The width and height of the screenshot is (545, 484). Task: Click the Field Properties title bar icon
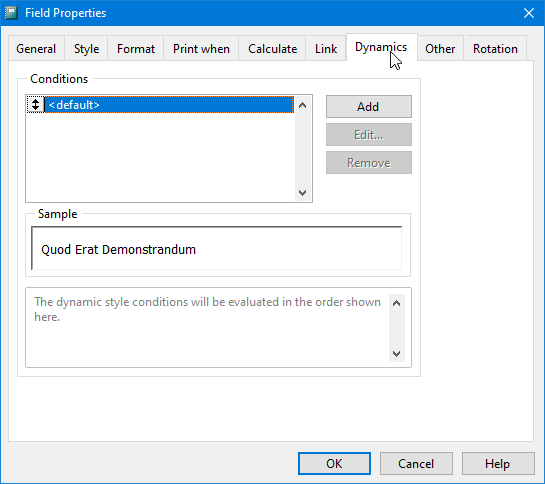pyautogui.click(x=11, y=13)
